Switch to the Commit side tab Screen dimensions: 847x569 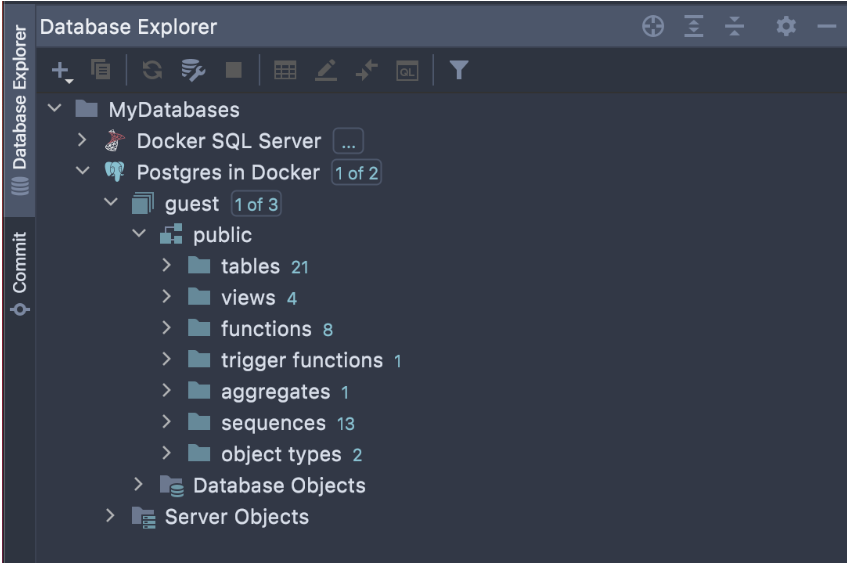[20, 273]
